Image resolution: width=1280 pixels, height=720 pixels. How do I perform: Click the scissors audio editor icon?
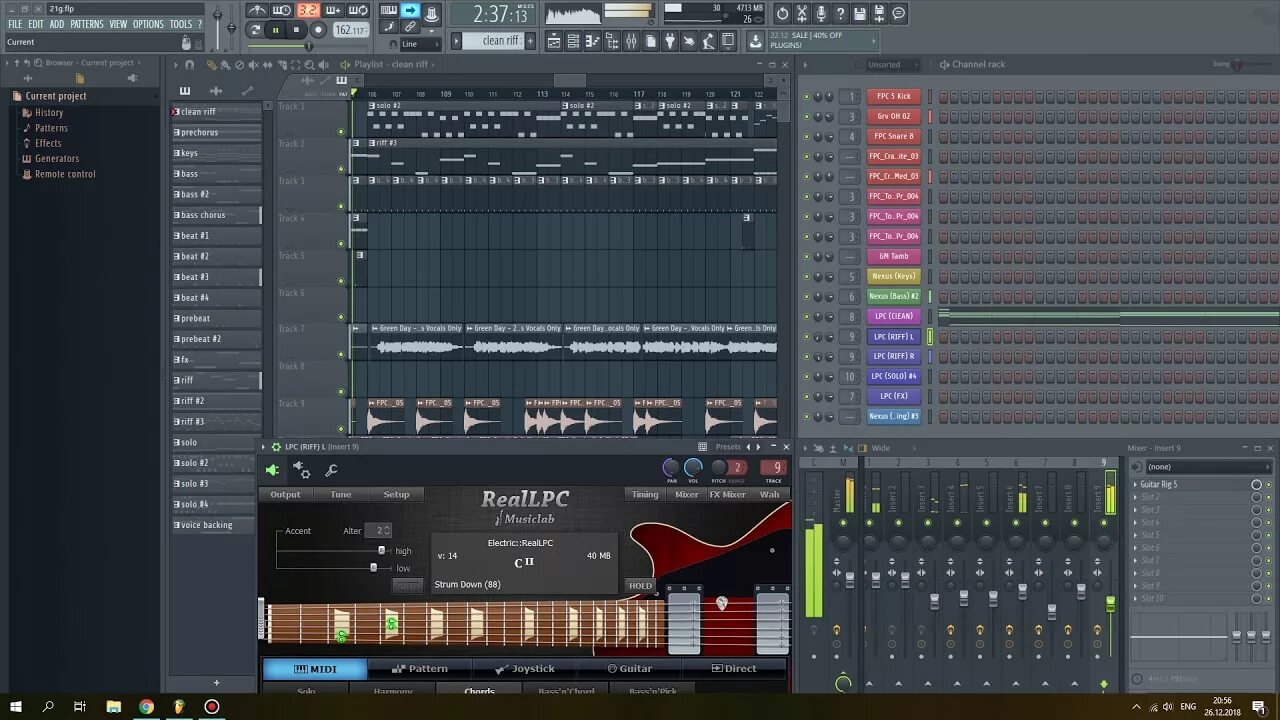point(801,14)
